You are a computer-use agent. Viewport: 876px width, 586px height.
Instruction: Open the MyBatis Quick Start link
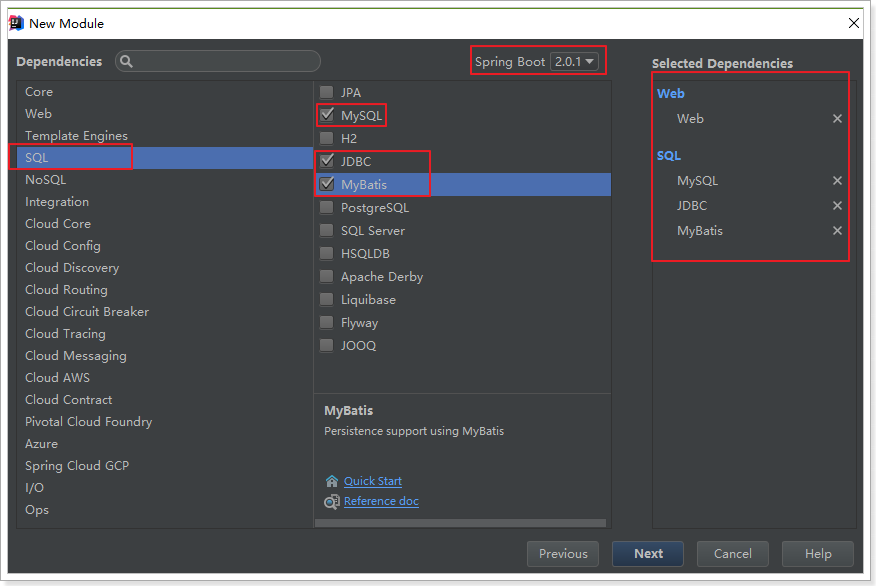point(373,481)
